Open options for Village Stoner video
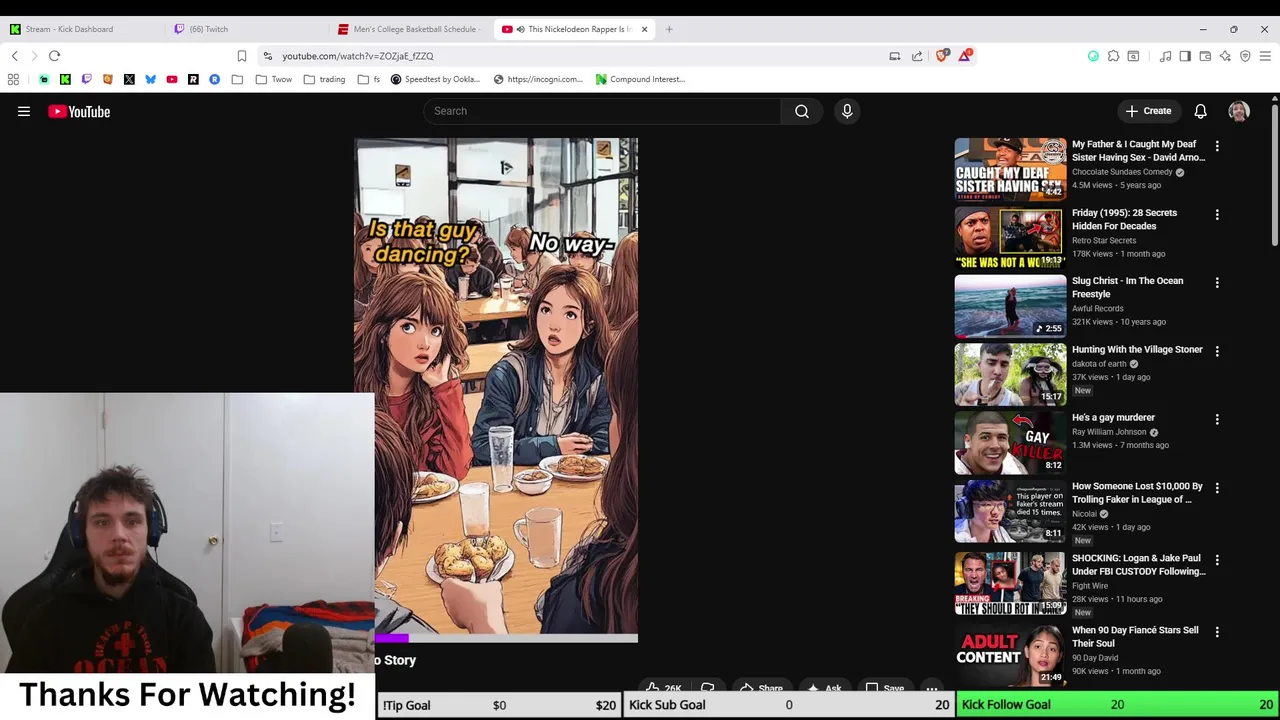This screenshot has height=720, width=1280. 1217,351
